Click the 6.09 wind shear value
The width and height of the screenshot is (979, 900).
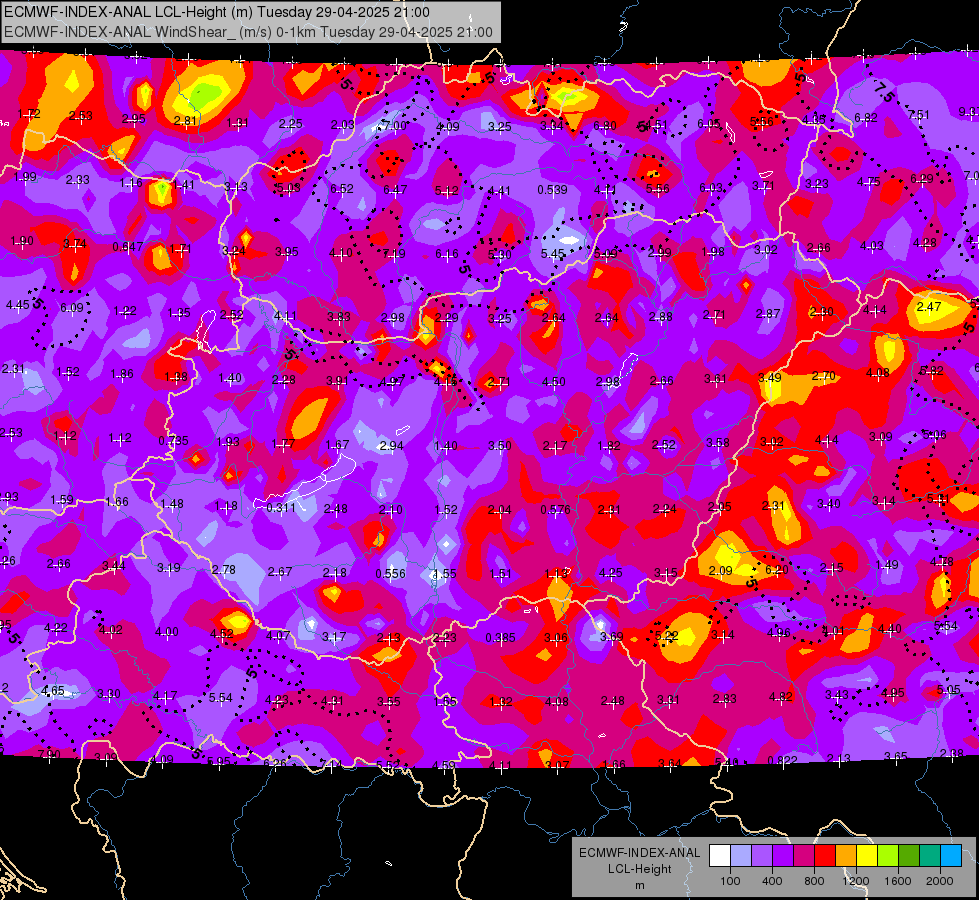pos(71,307)
